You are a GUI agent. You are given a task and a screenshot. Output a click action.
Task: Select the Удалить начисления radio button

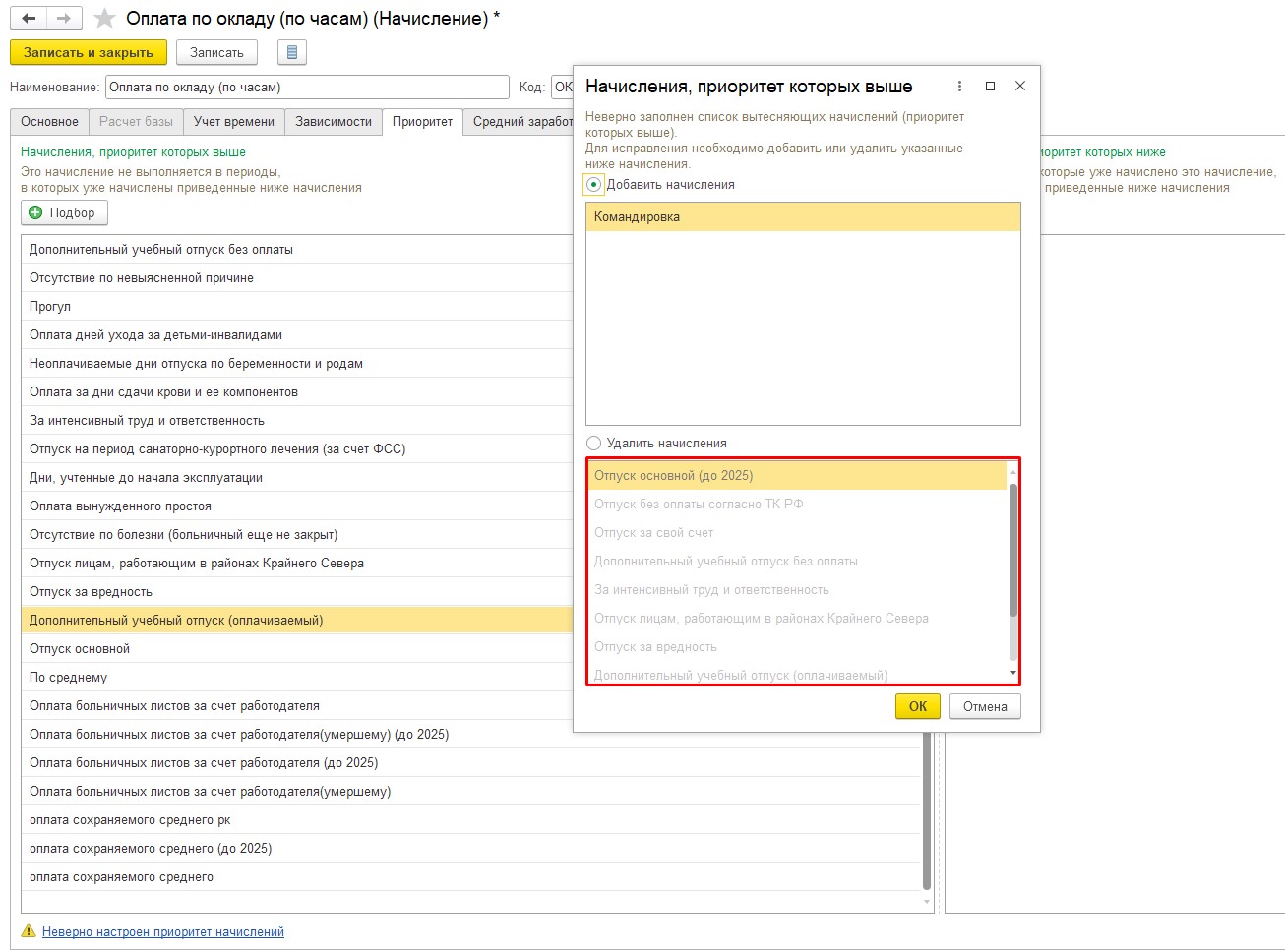[x=593, y=444]
